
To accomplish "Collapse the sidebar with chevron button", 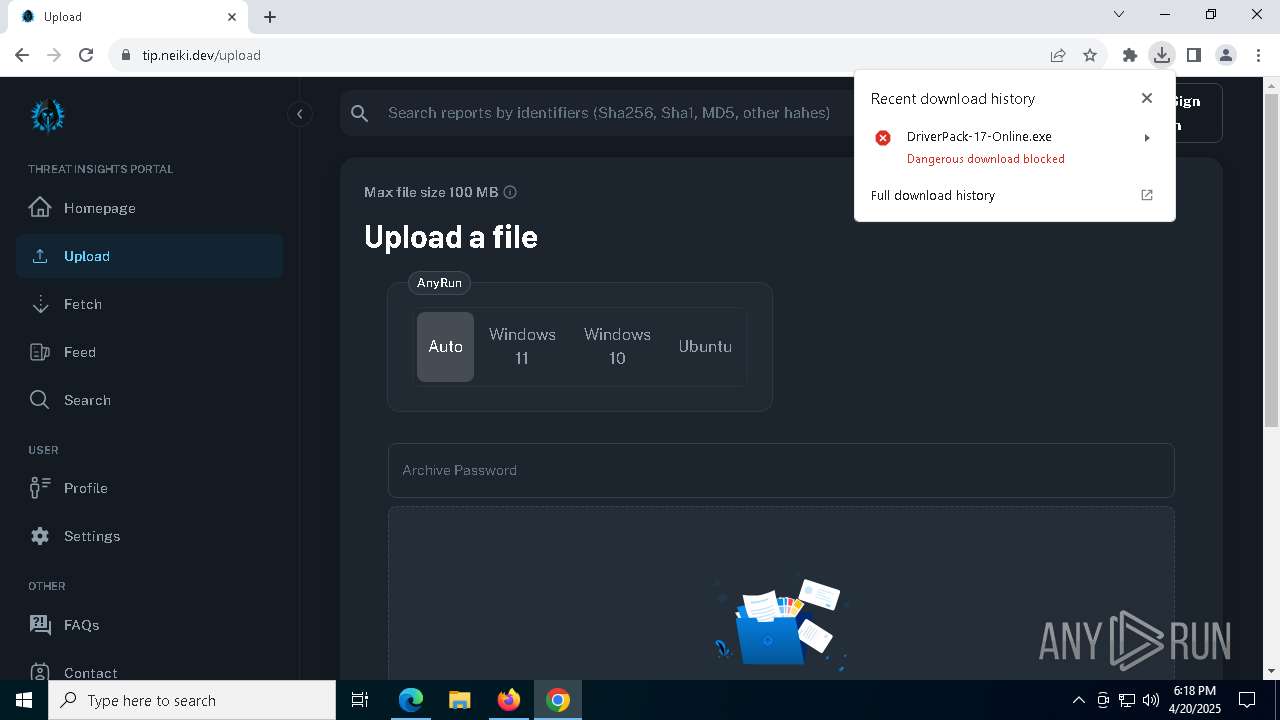I will click(x=299, y=114).
